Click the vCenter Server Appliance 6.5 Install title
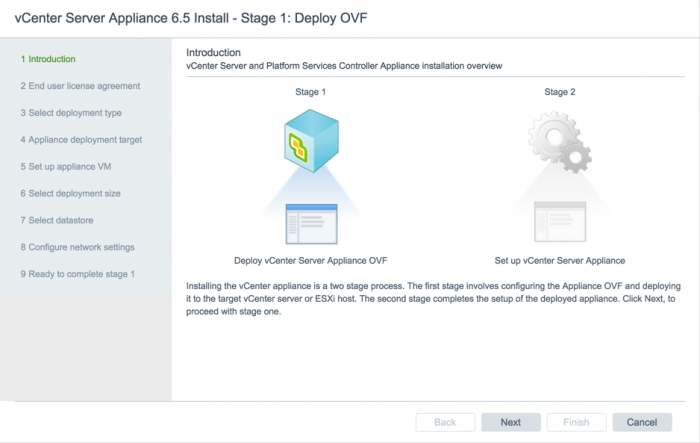 [191, 18]
